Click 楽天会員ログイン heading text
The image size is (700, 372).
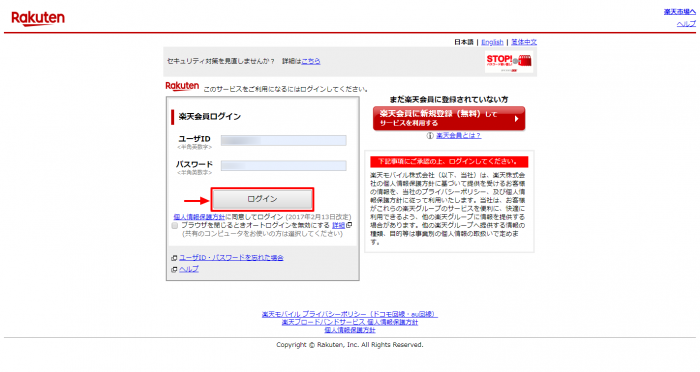point(209,117)
